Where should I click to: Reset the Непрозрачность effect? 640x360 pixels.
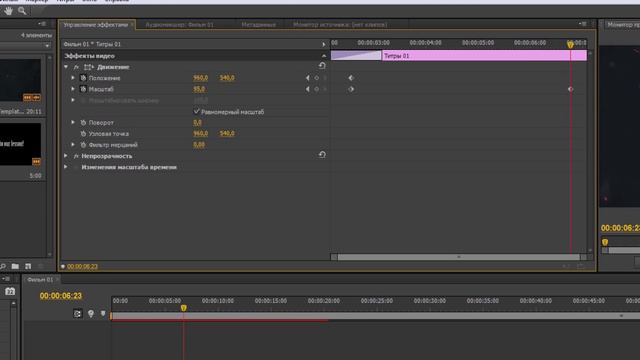point(322,155)
